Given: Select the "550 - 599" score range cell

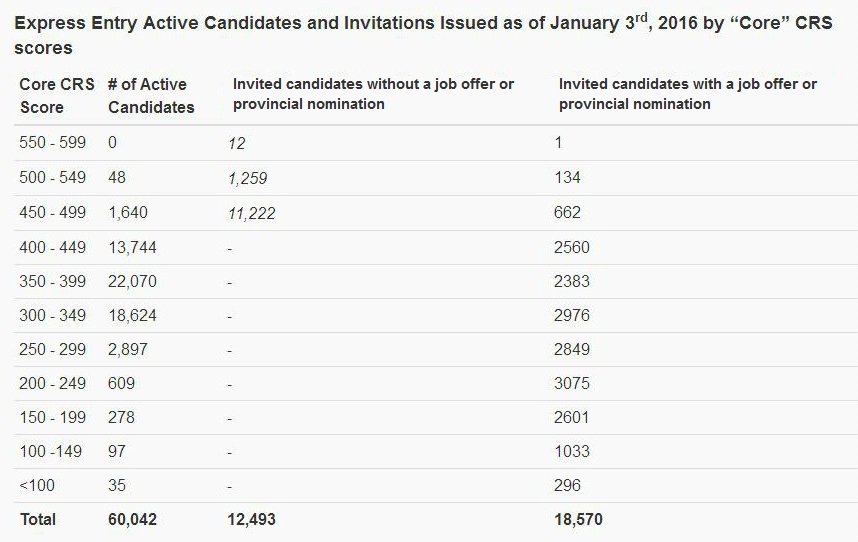Looking at the screenshot, I should point(53,143).
